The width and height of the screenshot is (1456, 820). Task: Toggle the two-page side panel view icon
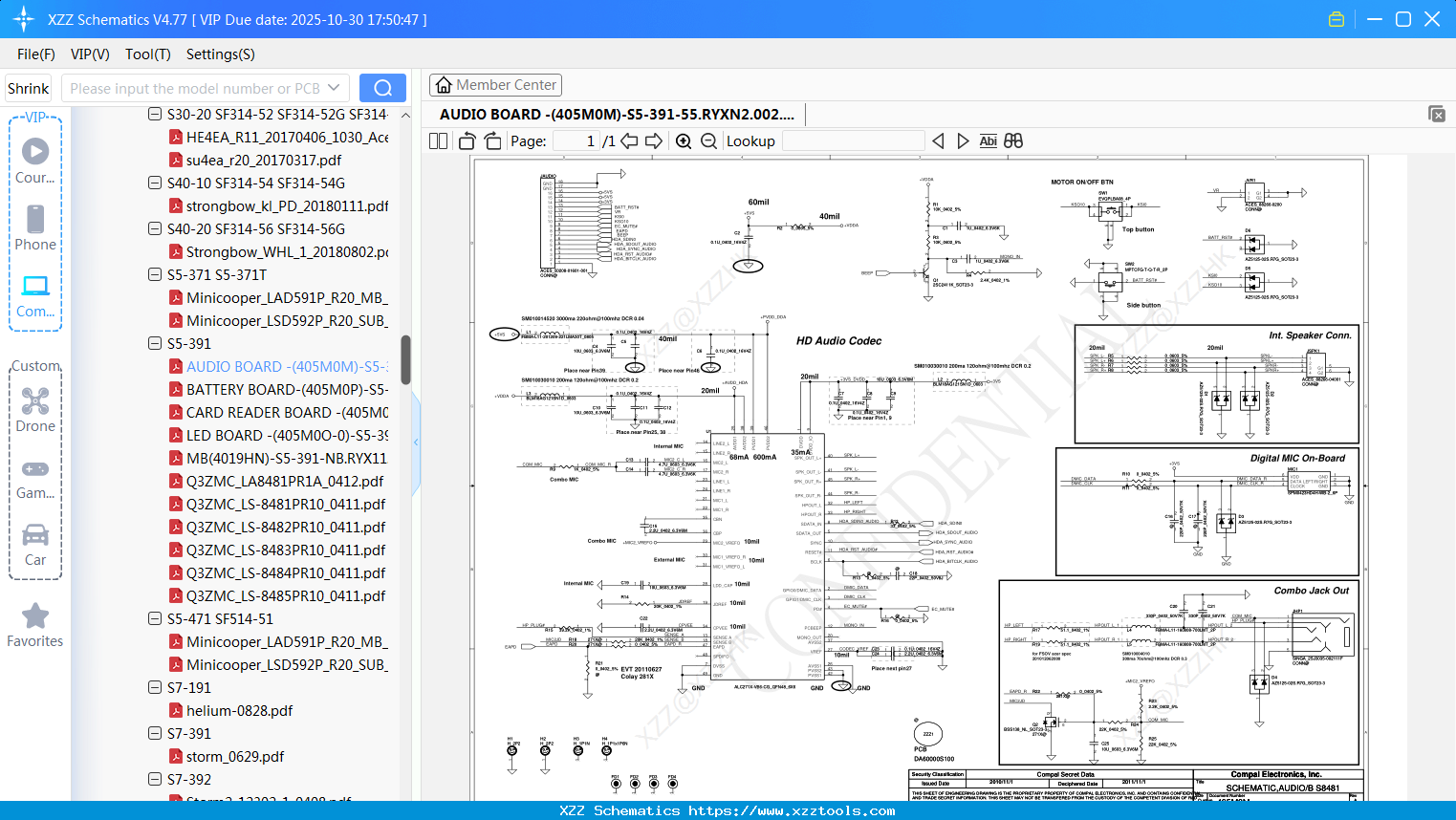coord(439,141)
